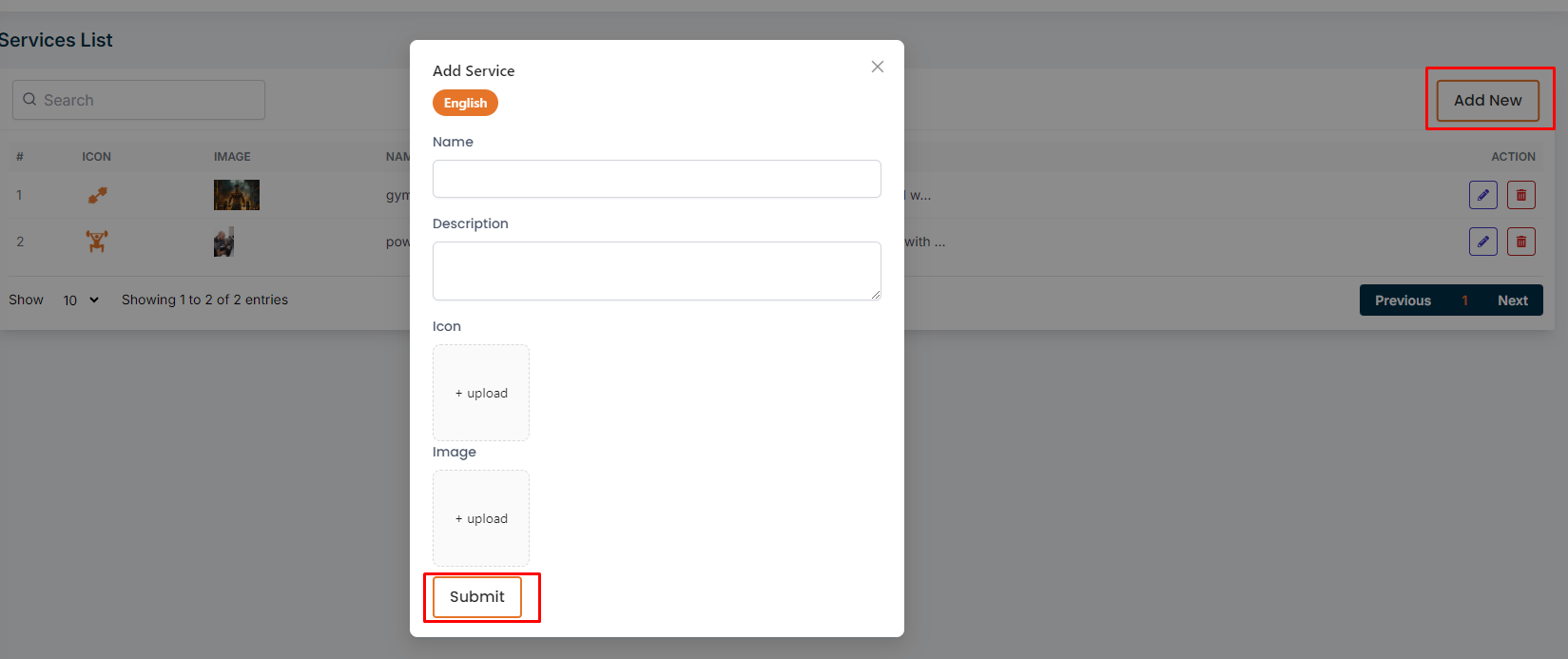The height and width of the screenshot is (659, 1568).
Task: Click the Add New button
Action: [1487, 100]
